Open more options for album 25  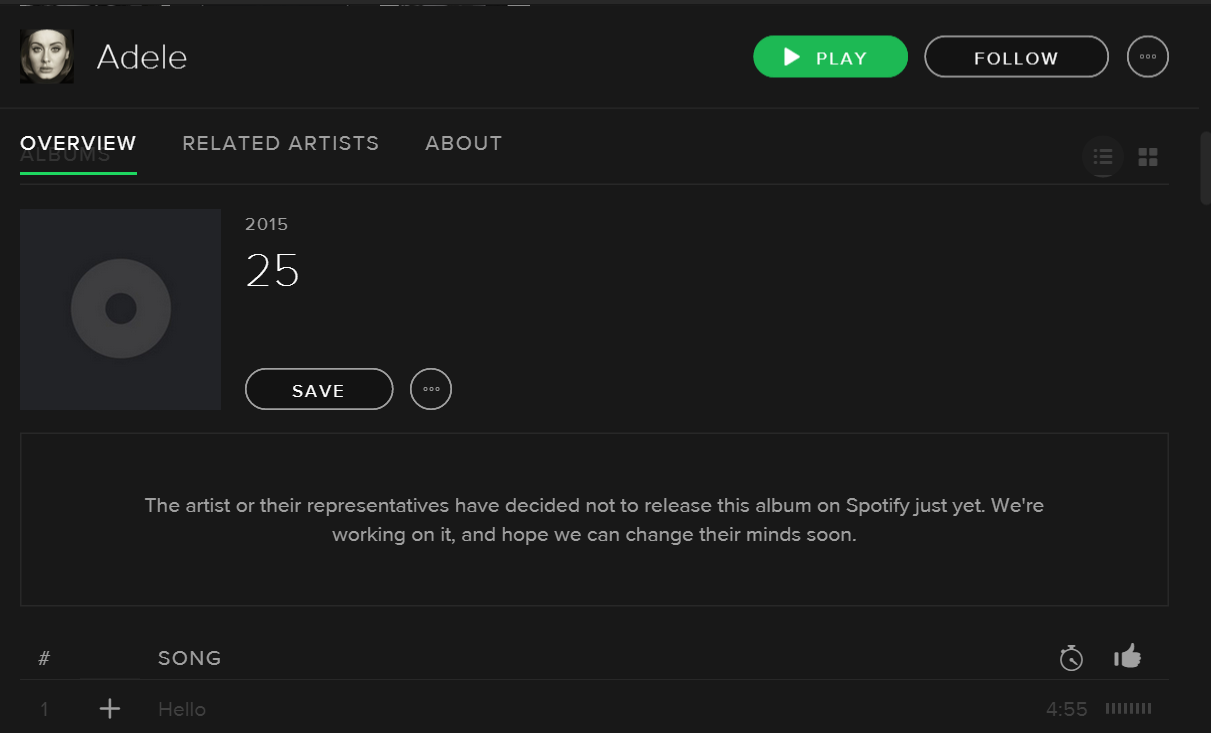coord(431,389)
